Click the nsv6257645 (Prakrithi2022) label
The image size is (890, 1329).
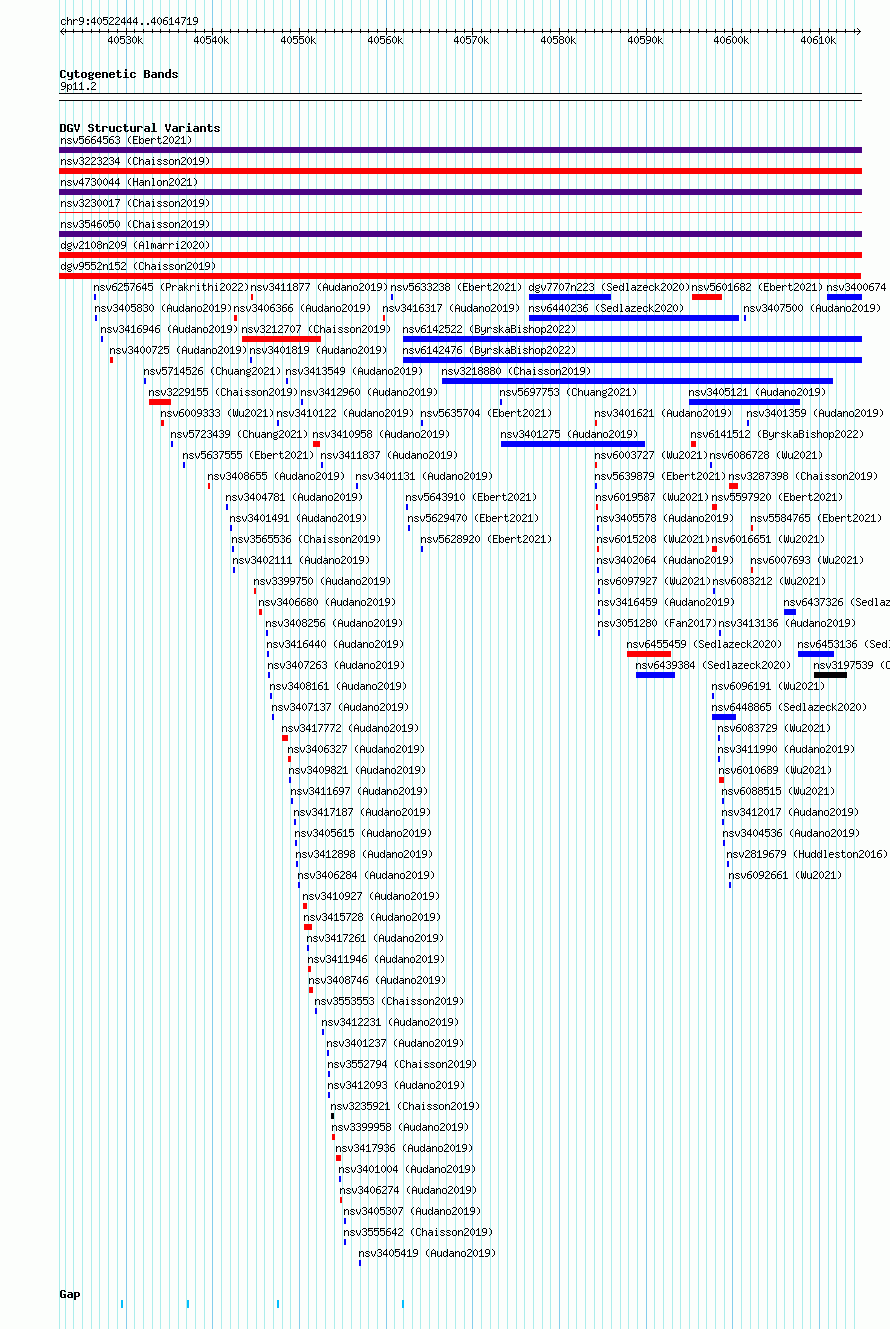click(x=171, y=288)
